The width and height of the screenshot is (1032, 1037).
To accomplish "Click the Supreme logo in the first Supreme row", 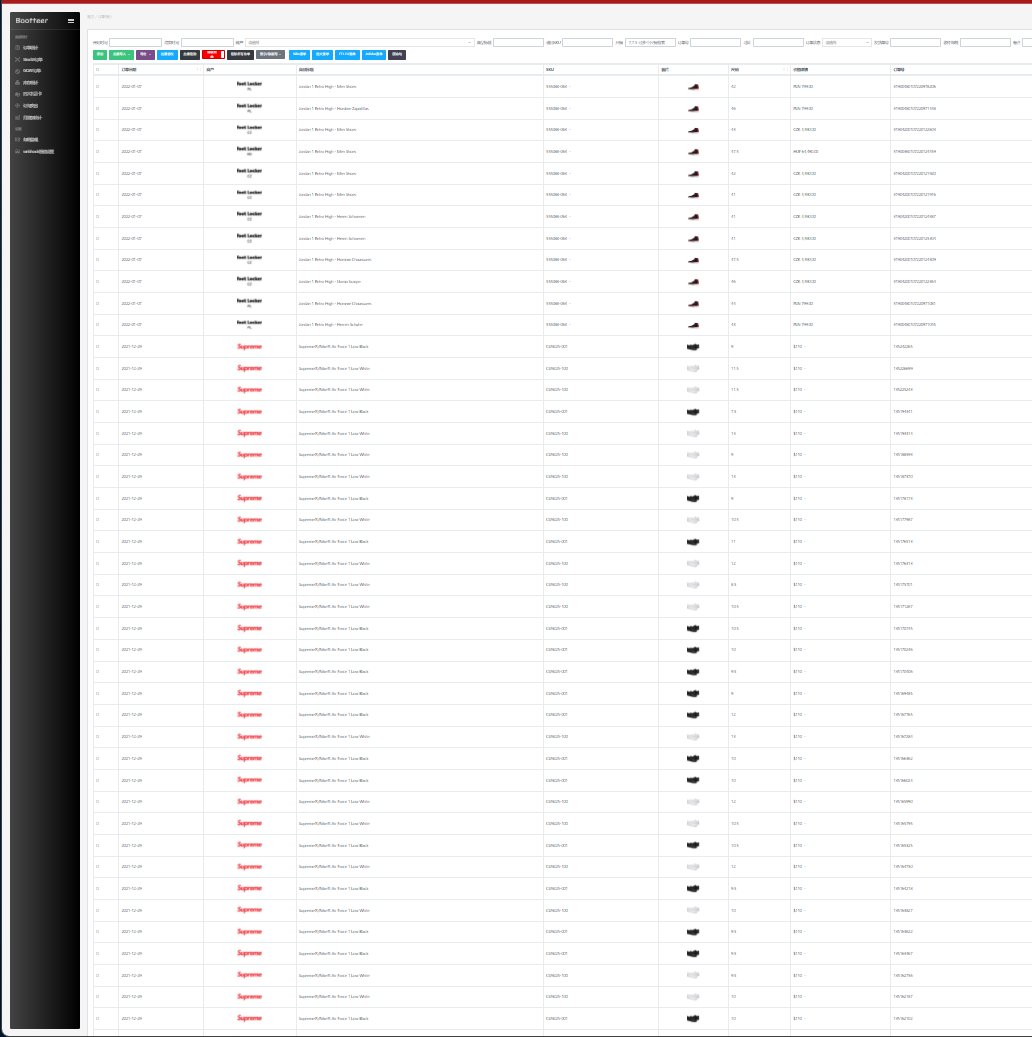I will point(249,347).
